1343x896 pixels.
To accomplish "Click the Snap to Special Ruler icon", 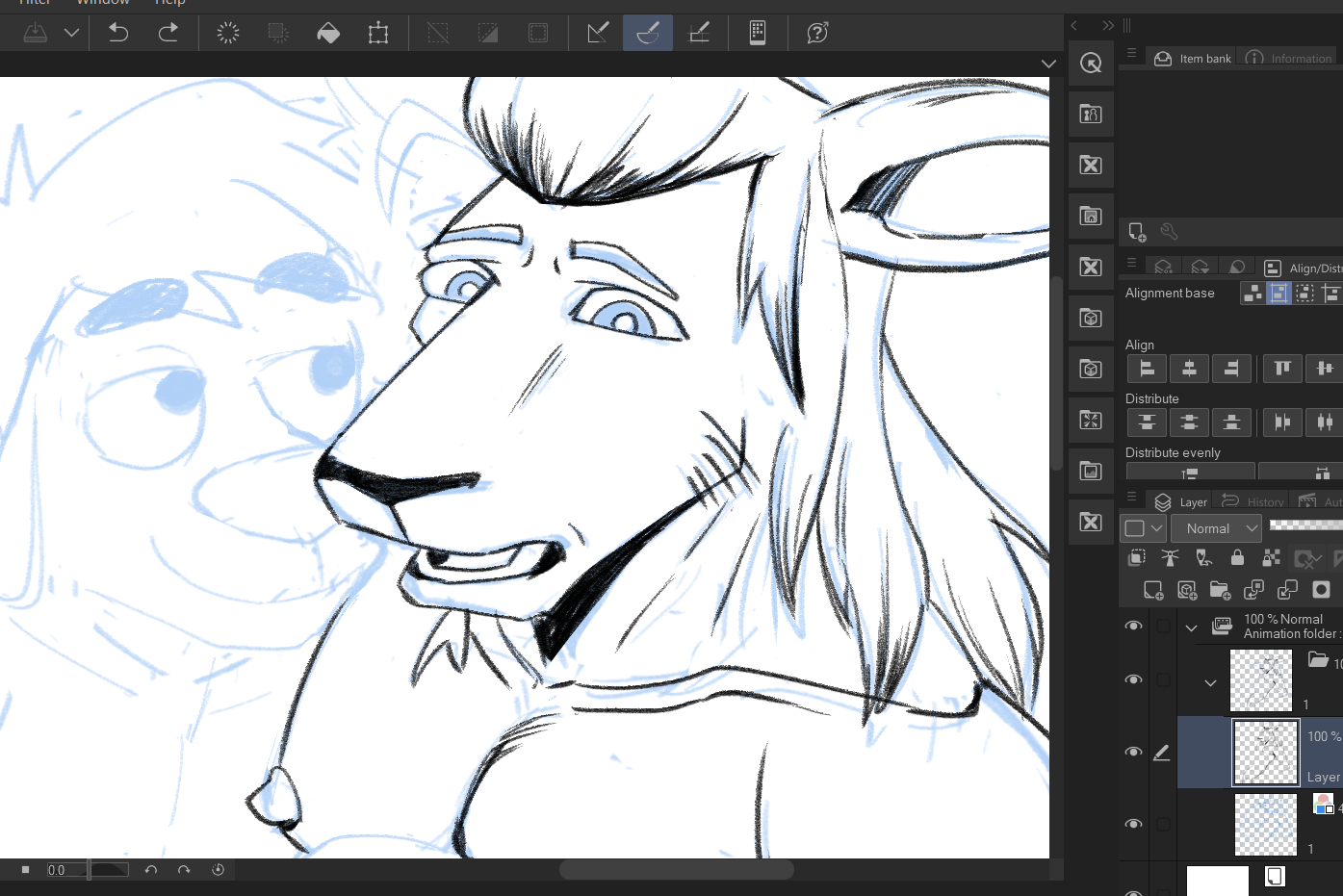I will pos(648,34).
